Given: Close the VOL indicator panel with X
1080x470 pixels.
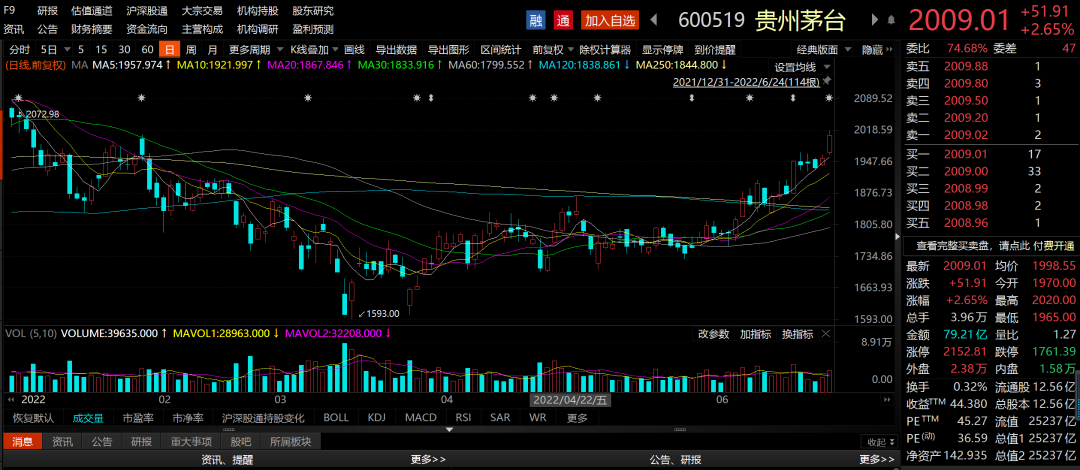Looking at the screenshot, I should tap(825, 334).
